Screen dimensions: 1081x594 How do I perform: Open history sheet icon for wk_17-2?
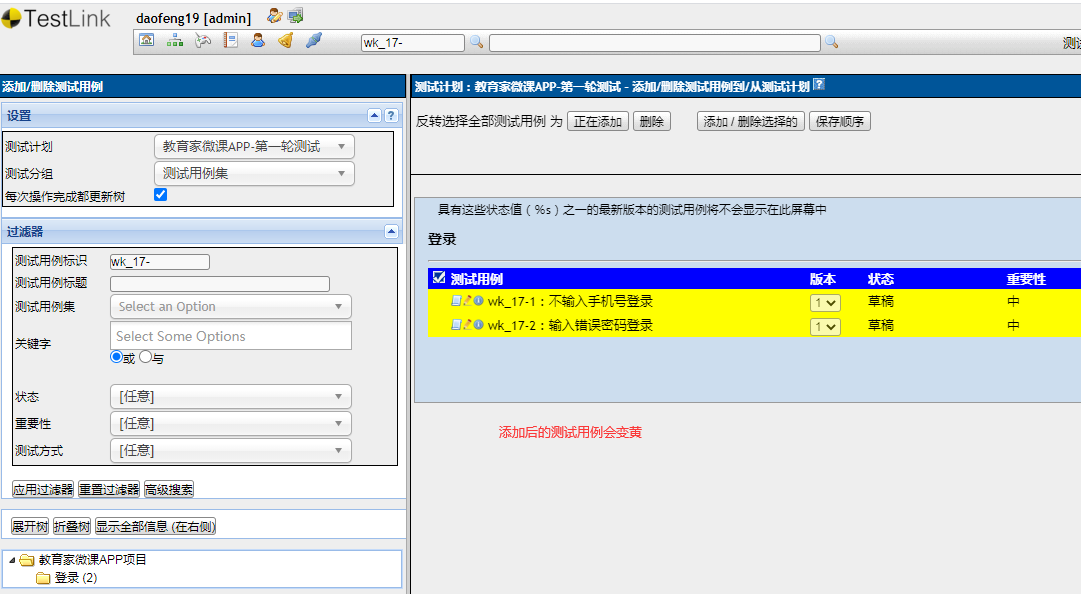tap(456, 325)
